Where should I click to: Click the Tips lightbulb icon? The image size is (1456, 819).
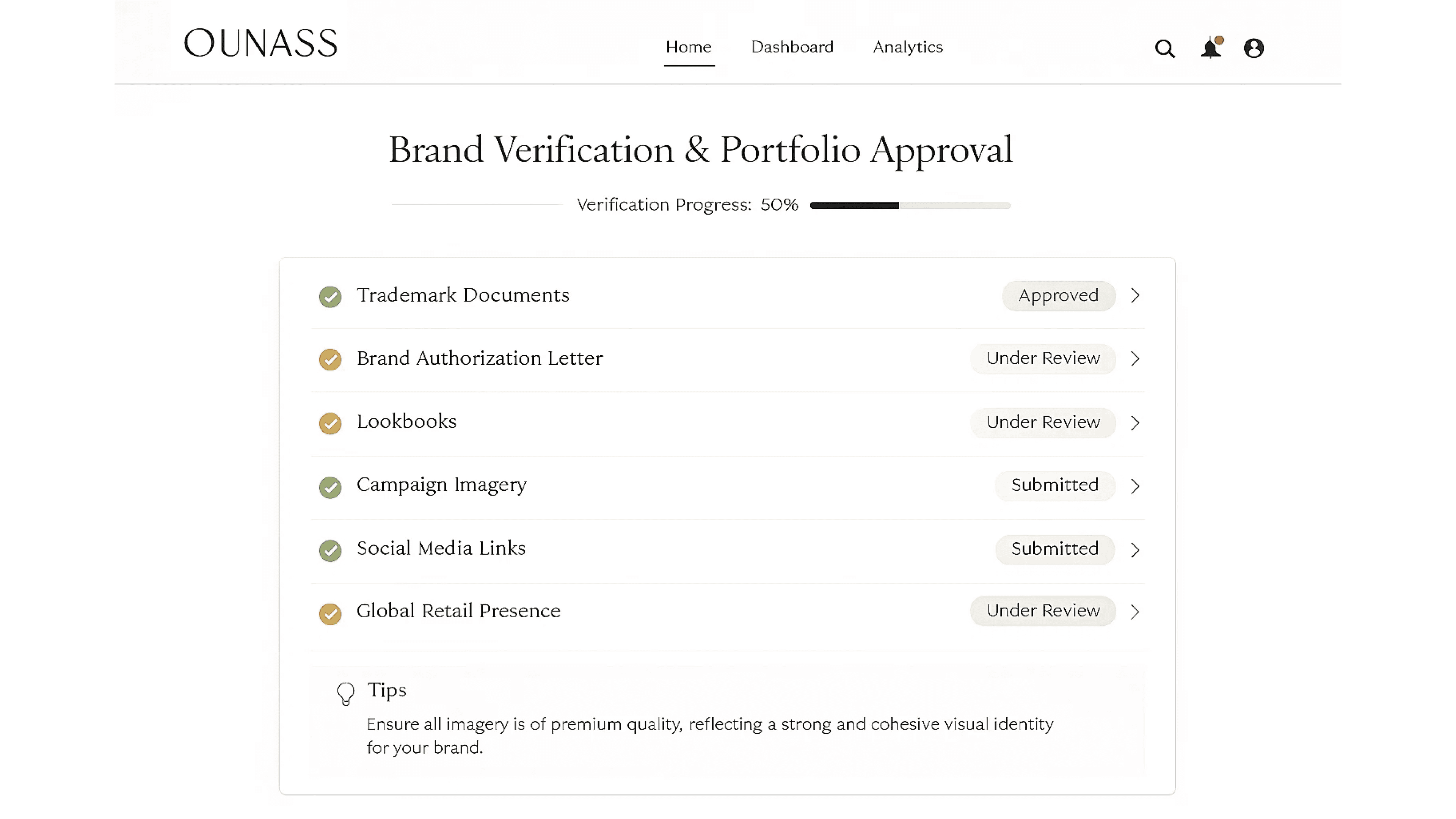click(345, 693)
